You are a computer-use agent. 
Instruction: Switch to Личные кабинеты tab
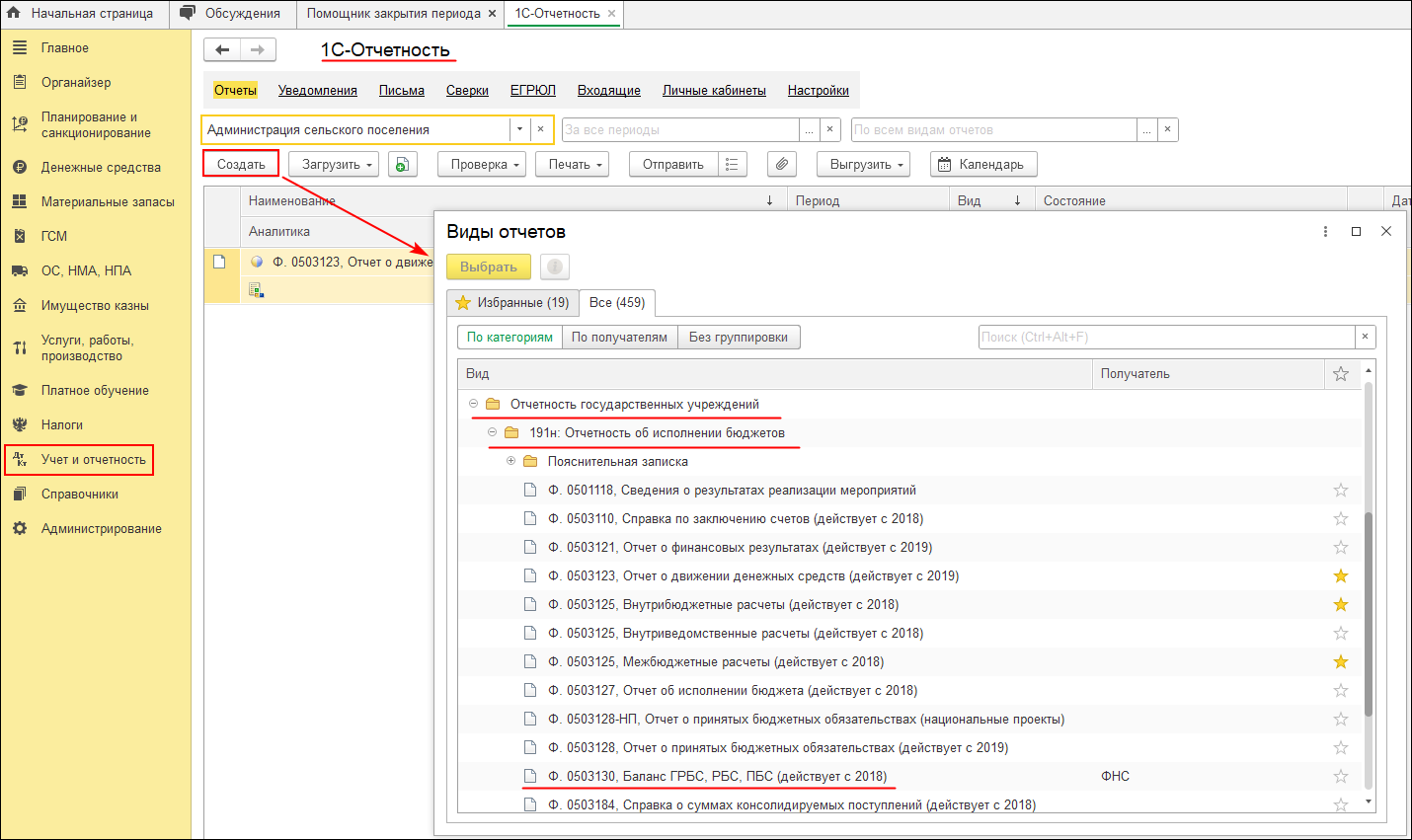pos(714,90)
